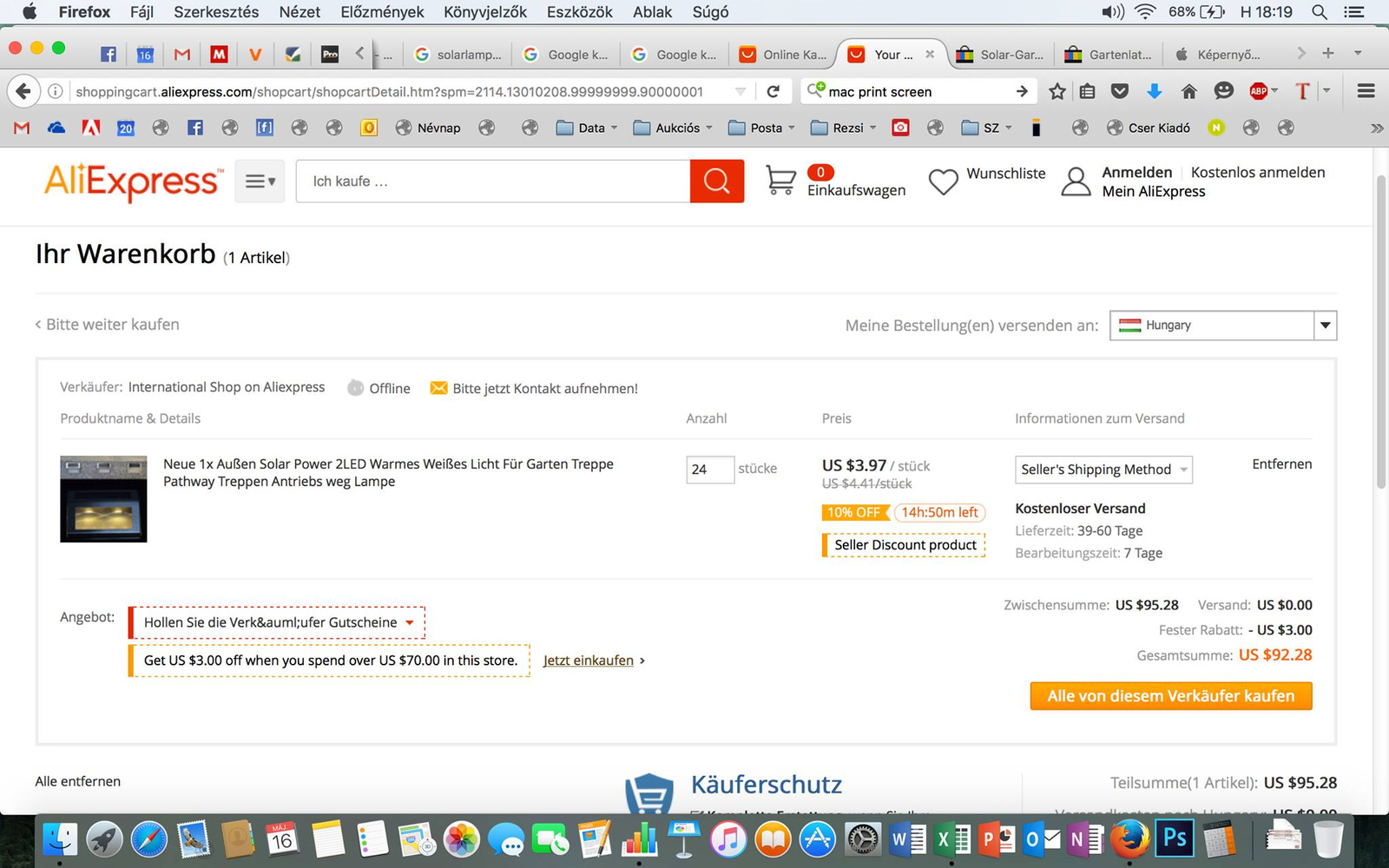
Task: Click the pinned Facebook tab
Action: (109, 54)
